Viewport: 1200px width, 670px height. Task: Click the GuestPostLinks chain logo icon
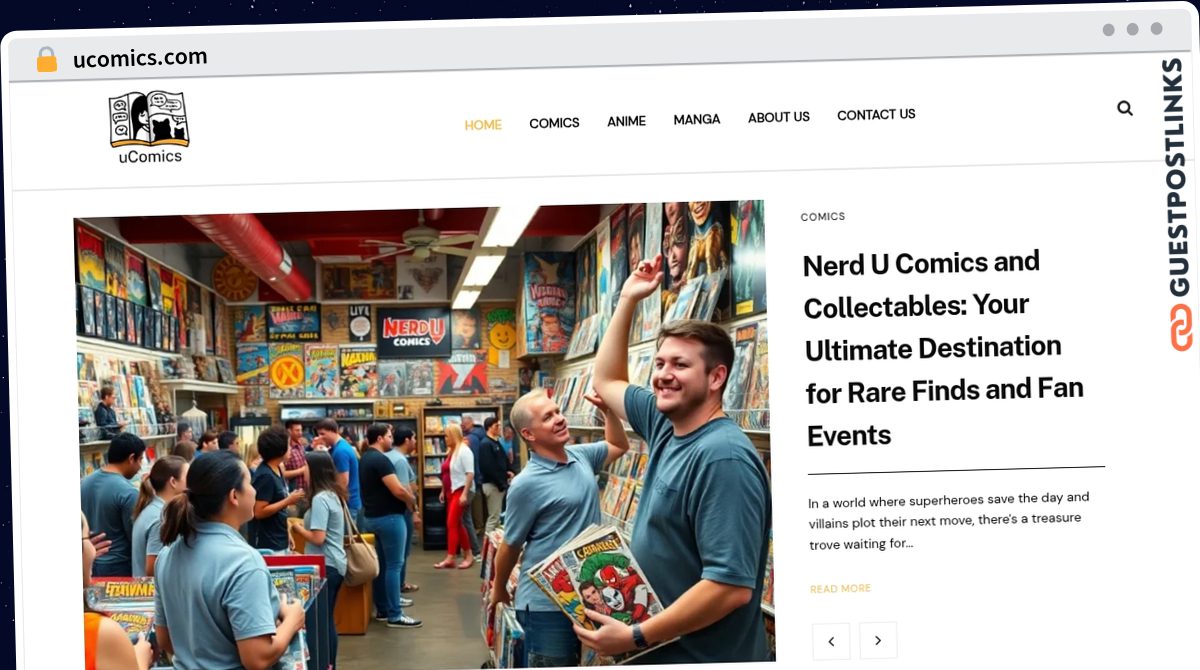pos(1181,328)
